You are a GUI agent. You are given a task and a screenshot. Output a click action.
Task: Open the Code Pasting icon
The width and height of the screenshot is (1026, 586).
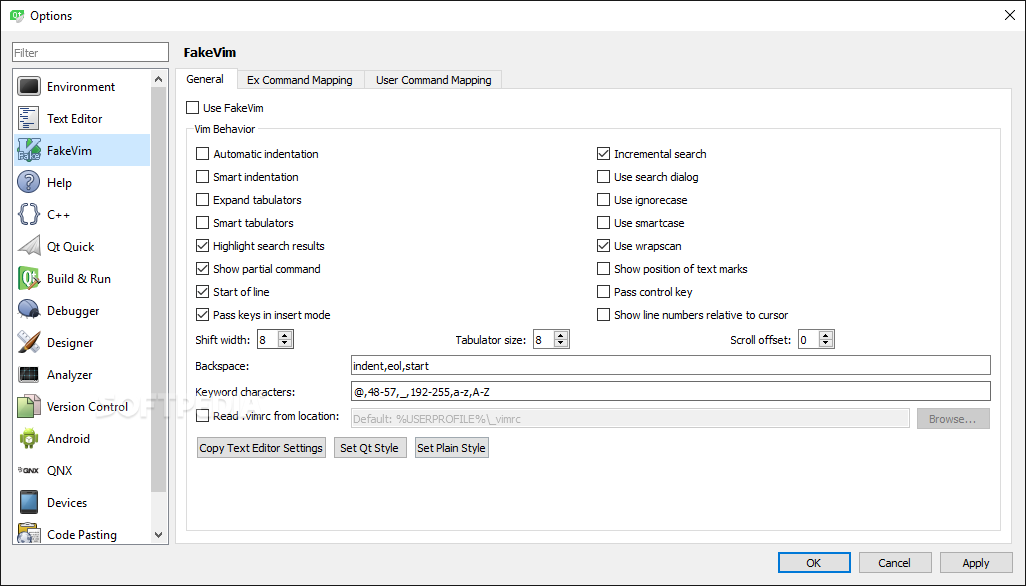pyautogui.click(x=29, y=534)
